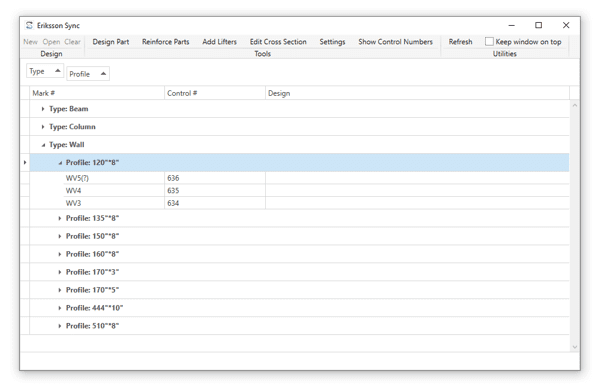Open Edit Cross Section tool
The height and width of the screenshot is (390, 601).
coord(278,42)
